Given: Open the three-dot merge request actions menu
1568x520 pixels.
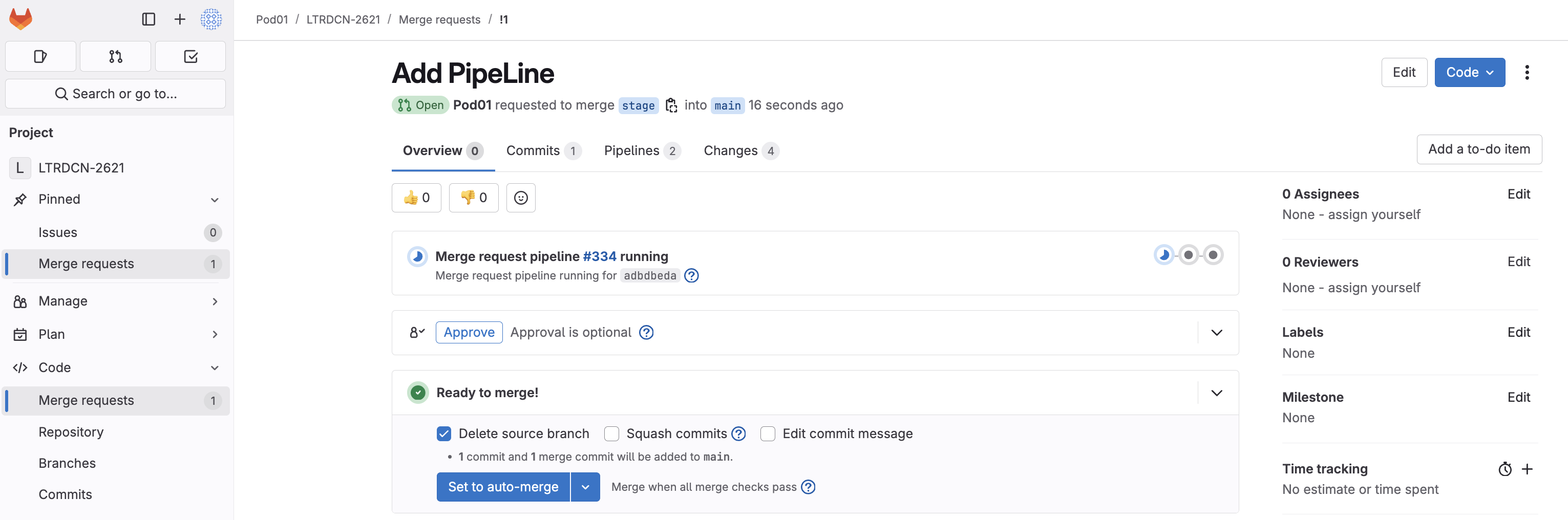Looking at the screenshot, I should click(1527, 72).
